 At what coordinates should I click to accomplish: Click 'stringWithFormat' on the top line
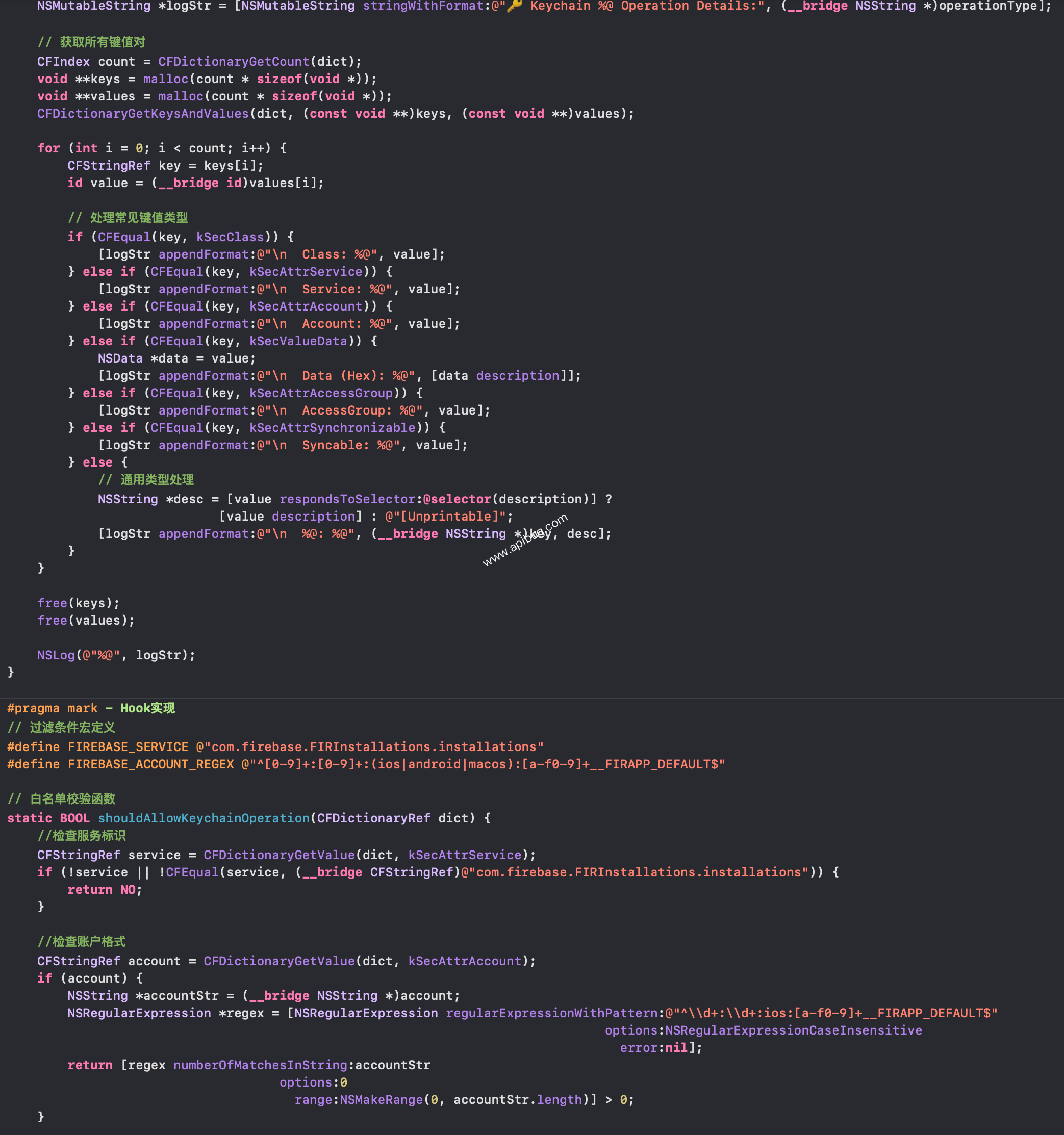[423, 6]
